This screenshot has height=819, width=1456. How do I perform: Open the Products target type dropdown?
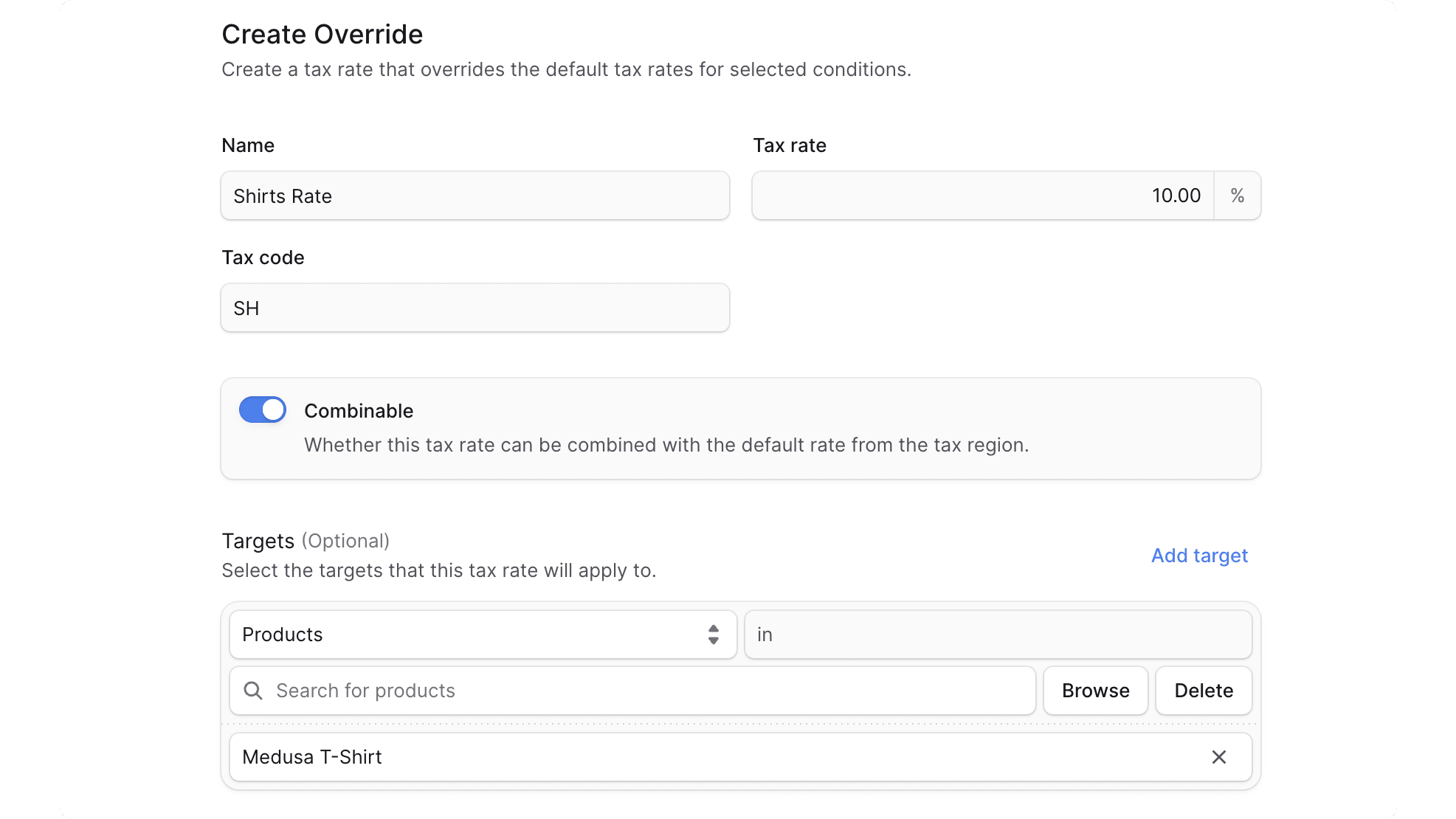click(x=483, y=635)
